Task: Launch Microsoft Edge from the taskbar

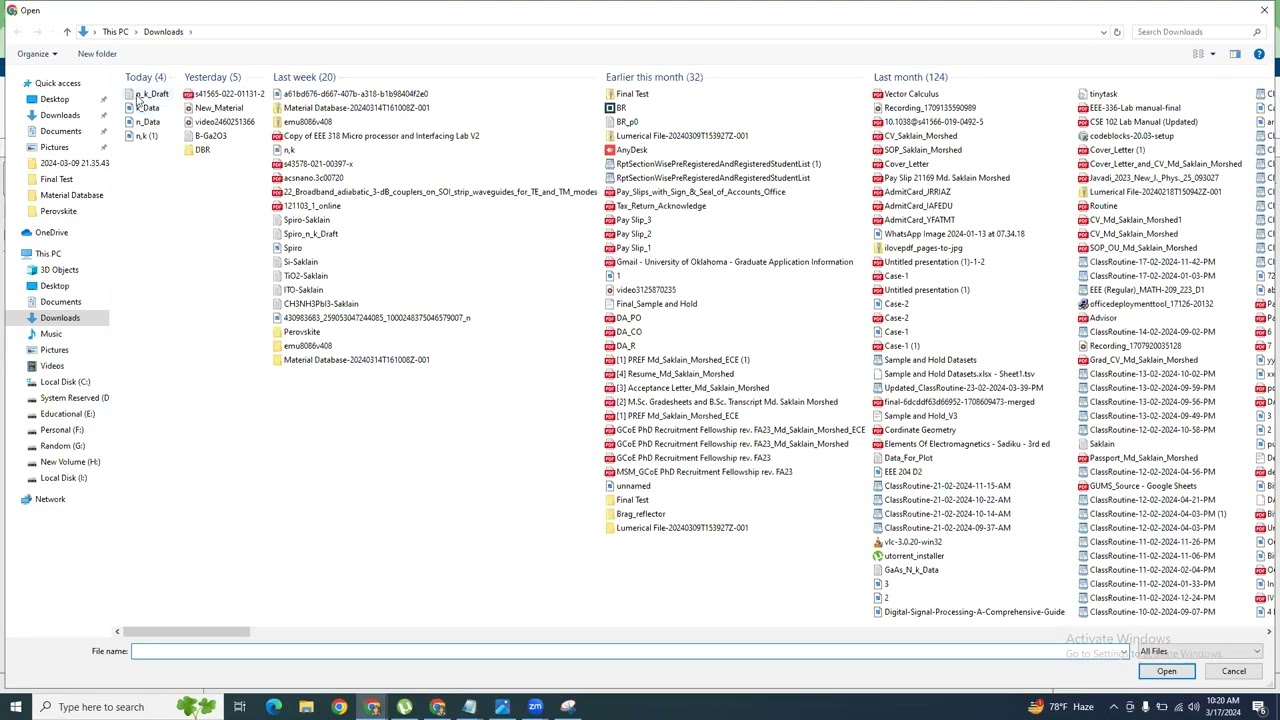Action: [273, 707]
